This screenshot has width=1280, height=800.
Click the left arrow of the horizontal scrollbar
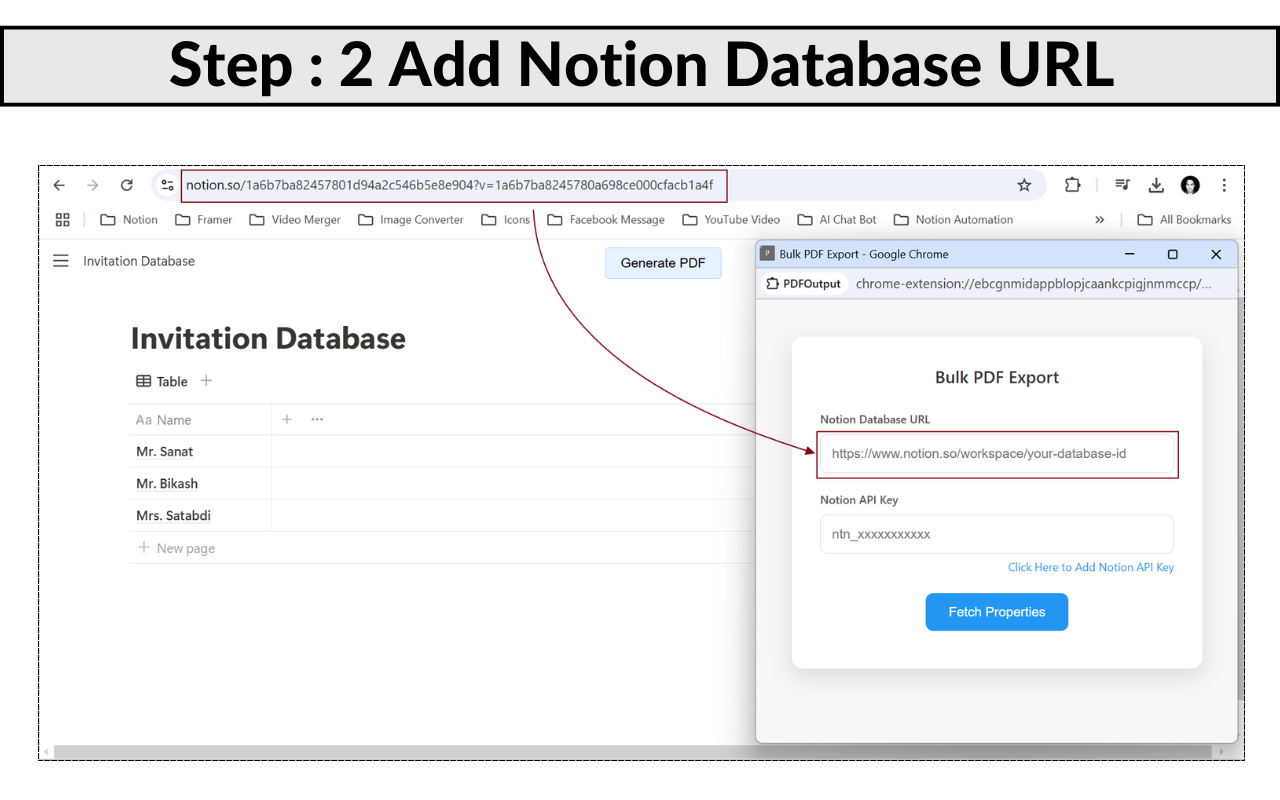click(x=46, y=752)
